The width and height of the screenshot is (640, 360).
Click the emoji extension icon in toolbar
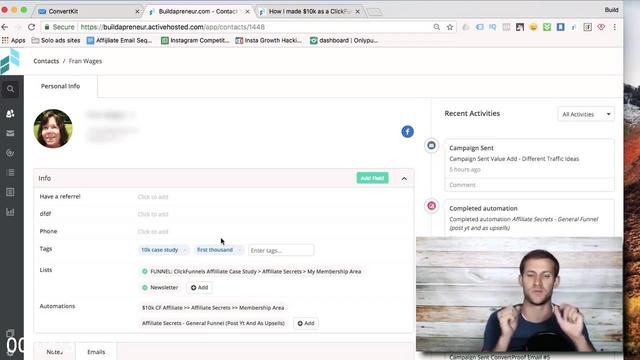[x=533, y=27]
